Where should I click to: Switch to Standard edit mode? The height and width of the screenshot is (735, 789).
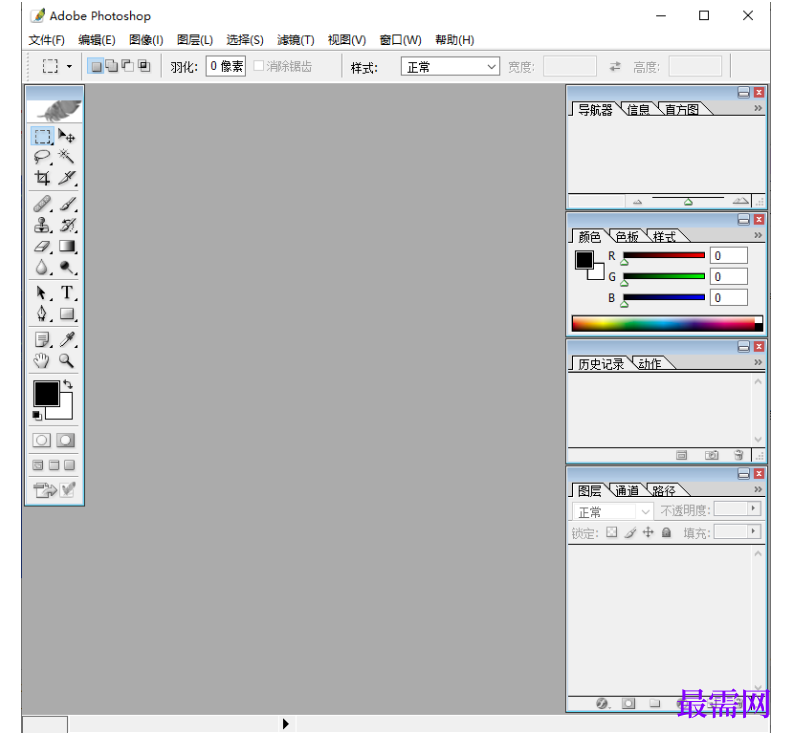pos(42,440)
